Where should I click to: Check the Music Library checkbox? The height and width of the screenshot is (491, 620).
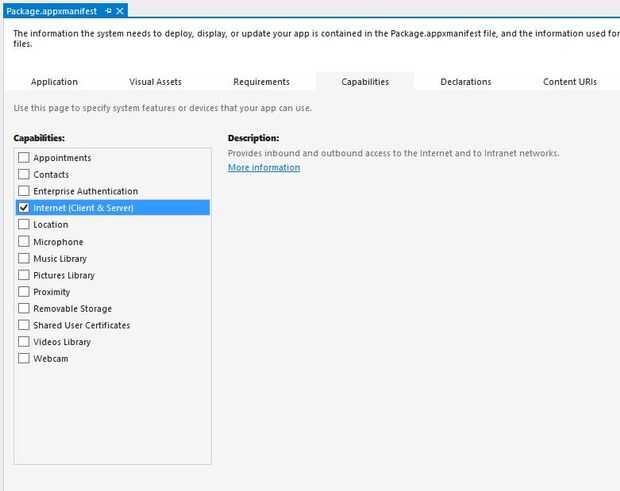point(24,258)
